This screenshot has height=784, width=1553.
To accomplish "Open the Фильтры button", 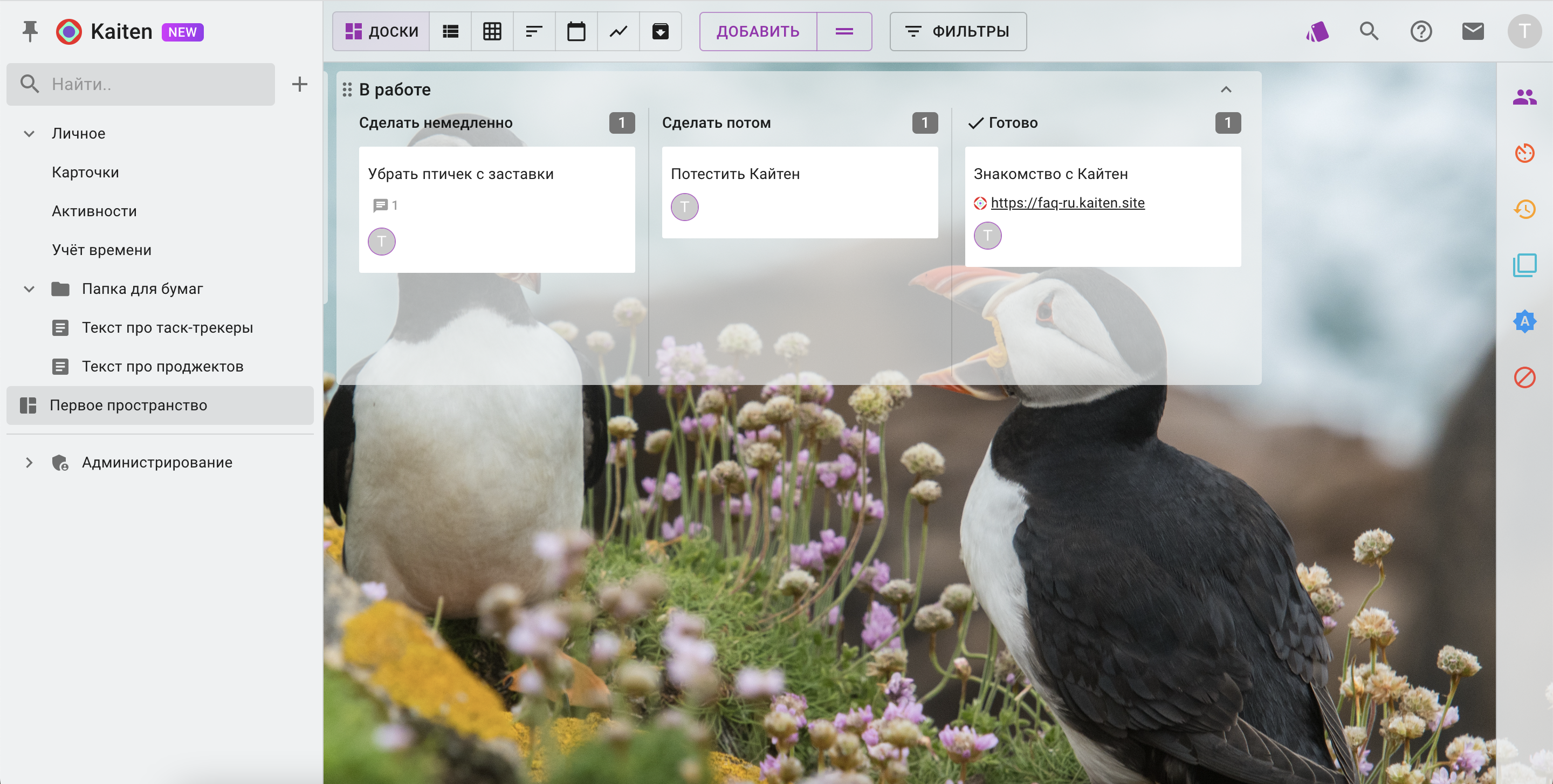I will (x=958, y=31).
